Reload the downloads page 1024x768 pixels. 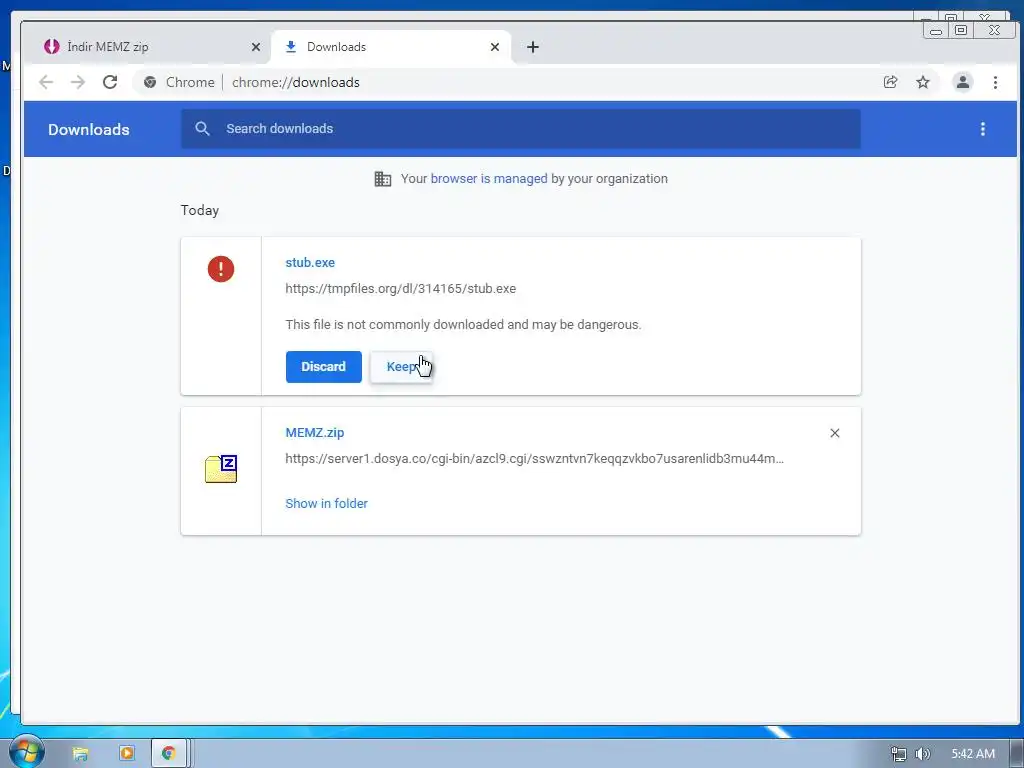(x=110, y=82)
